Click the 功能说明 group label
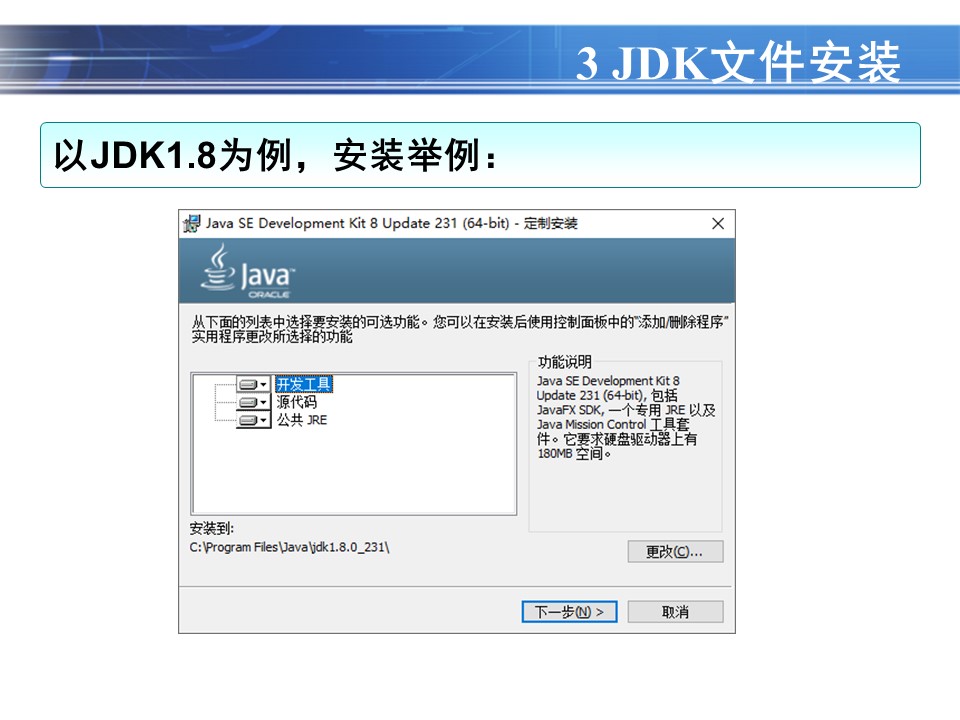The image size is (960, 720). tap(564, 362)
